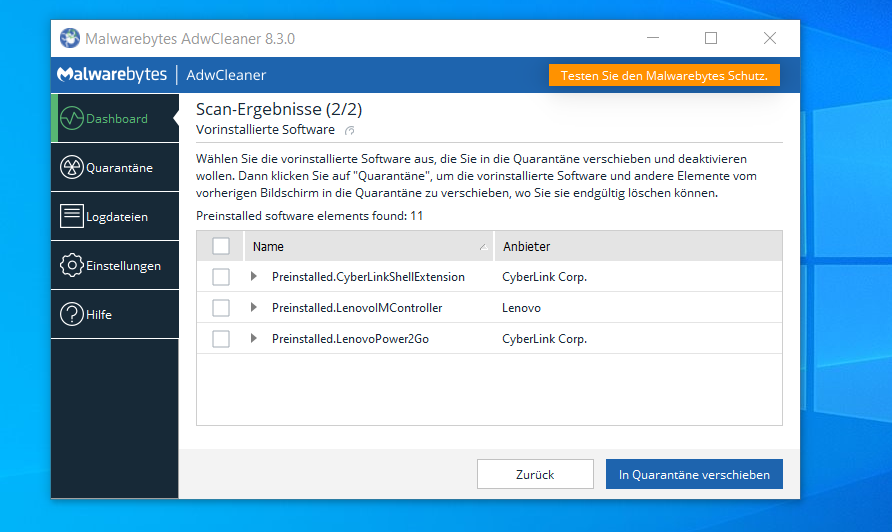Image resolution: width=892 pixels, height=532 pixels.
Task: Open the Dashboard sidebar item
Action: pyautogui.click(x=115, y=118)
